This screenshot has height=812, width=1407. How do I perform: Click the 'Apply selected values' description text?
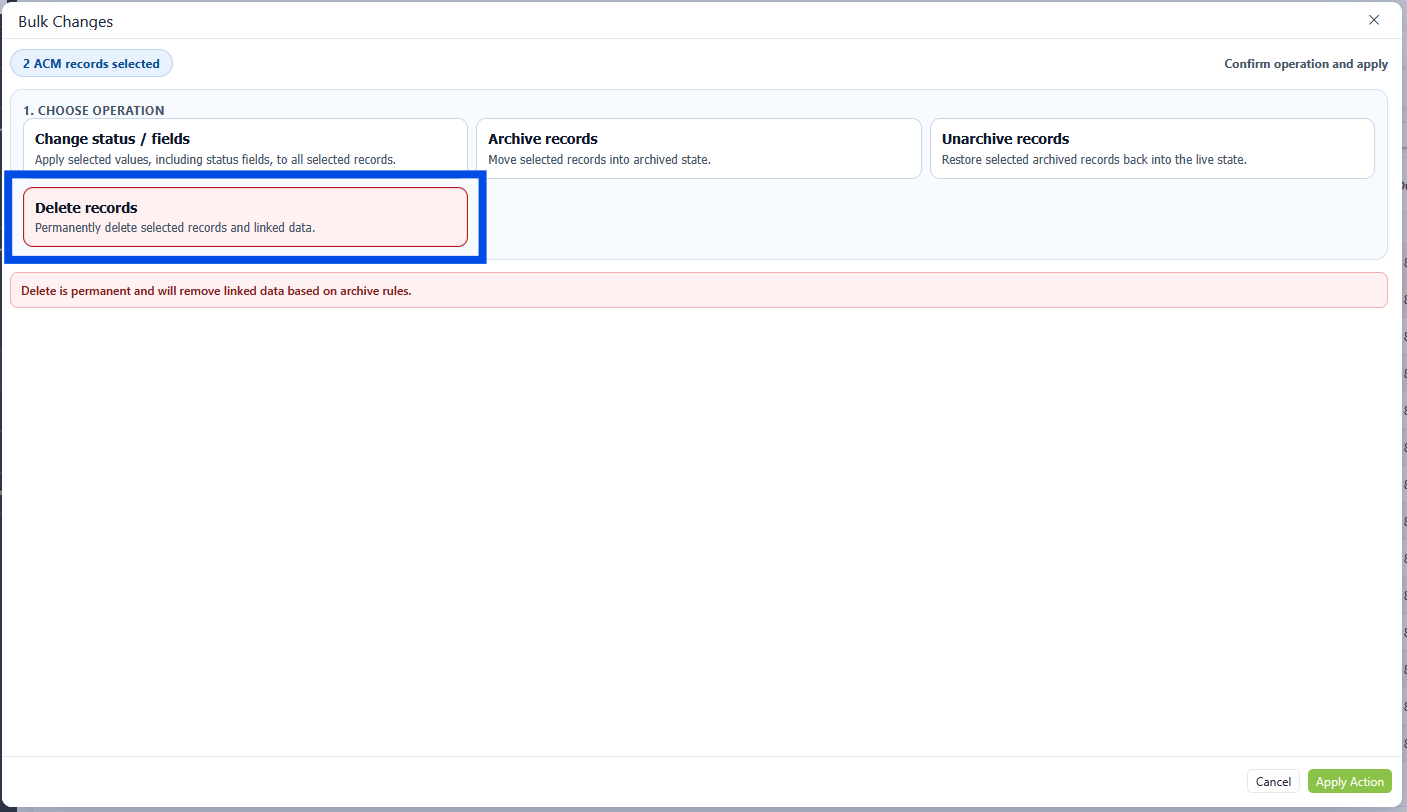click(215, 160)
